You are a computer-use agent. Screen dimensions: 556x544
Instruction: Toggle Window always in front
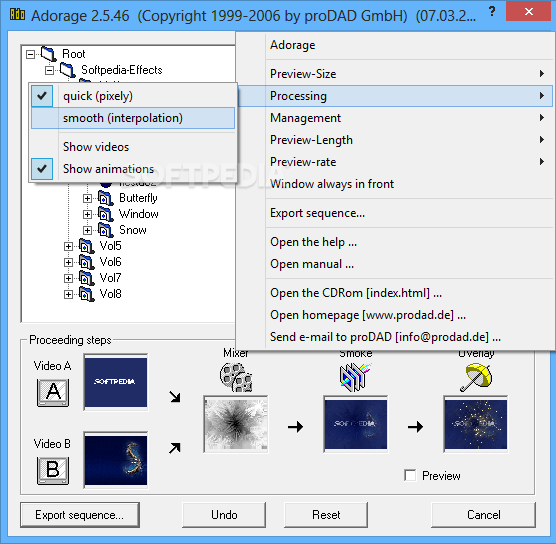click(395, 184)
